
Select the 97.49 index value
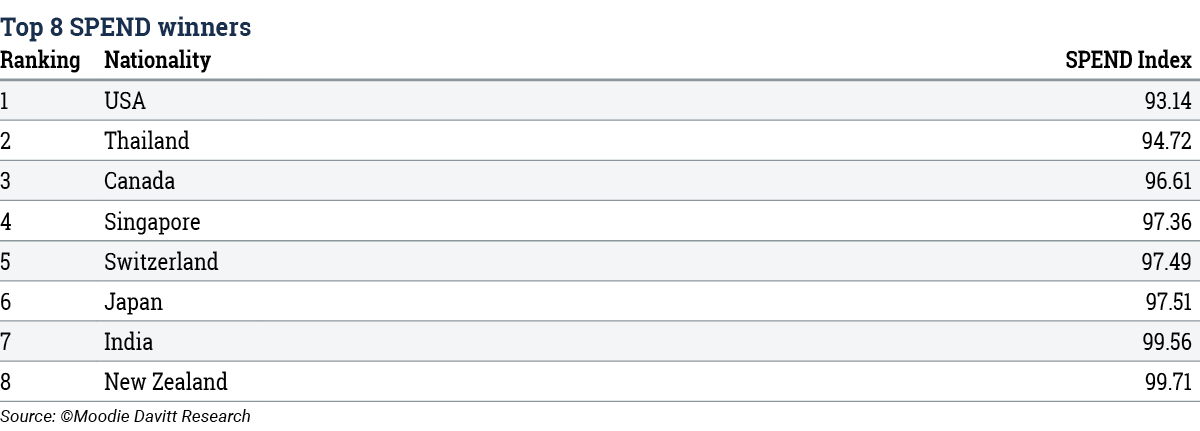click(x=1167, y=262)
